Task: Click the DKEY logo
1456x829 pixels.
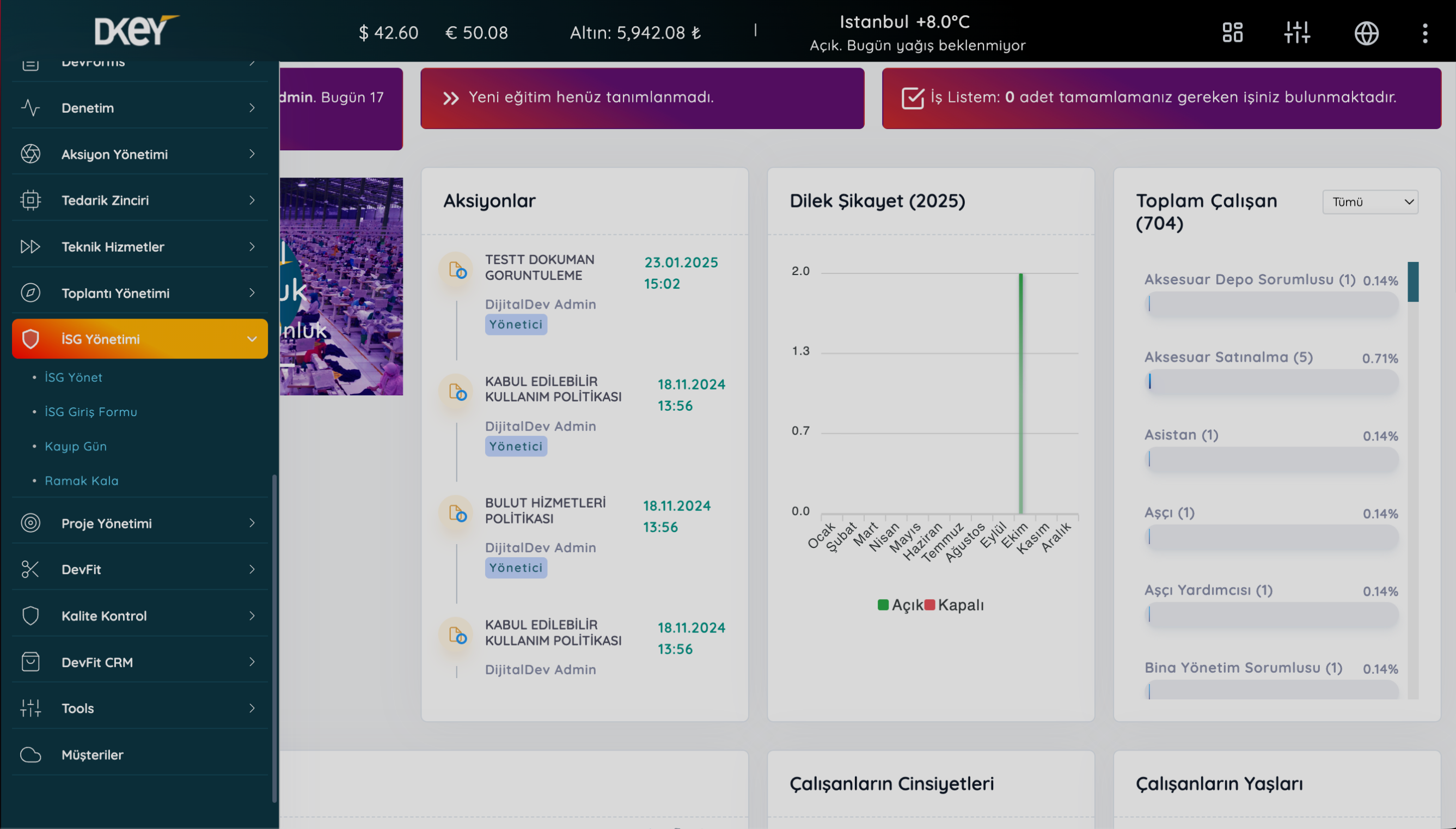Action: click(x=137, y=31)
